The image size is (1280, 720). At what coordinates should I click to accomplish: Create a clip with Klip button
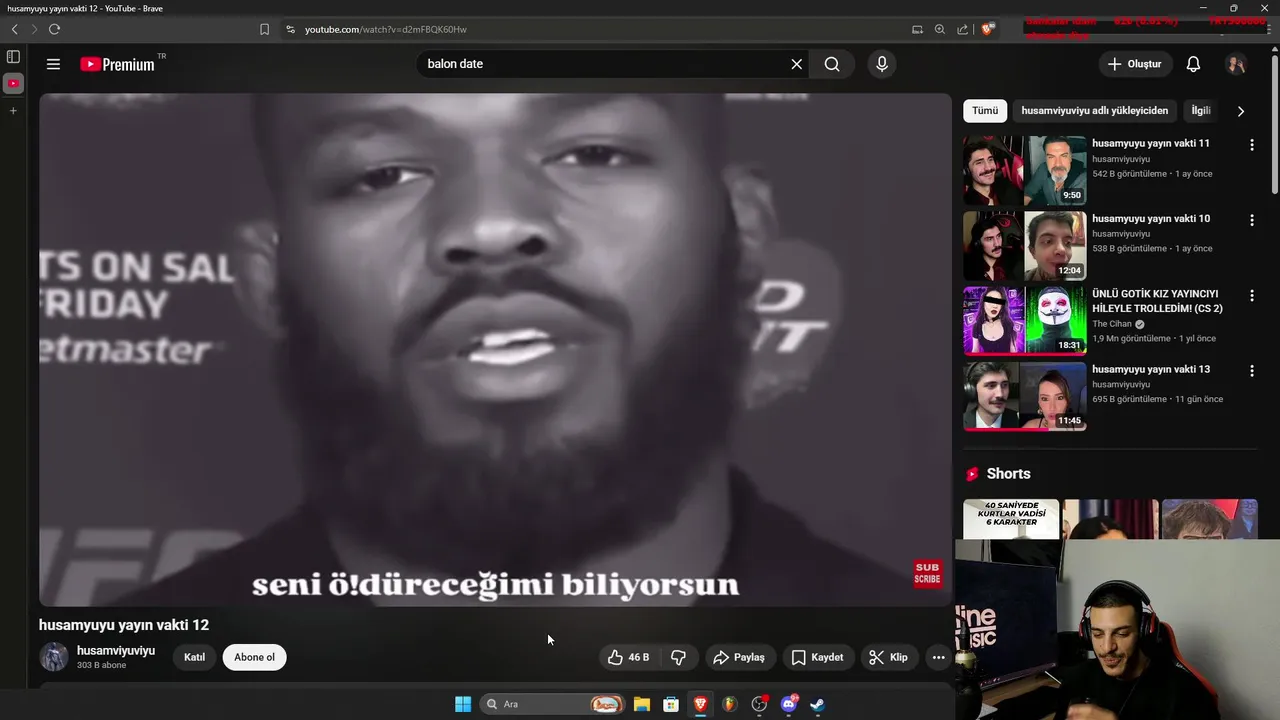click(x=888, y=657)
